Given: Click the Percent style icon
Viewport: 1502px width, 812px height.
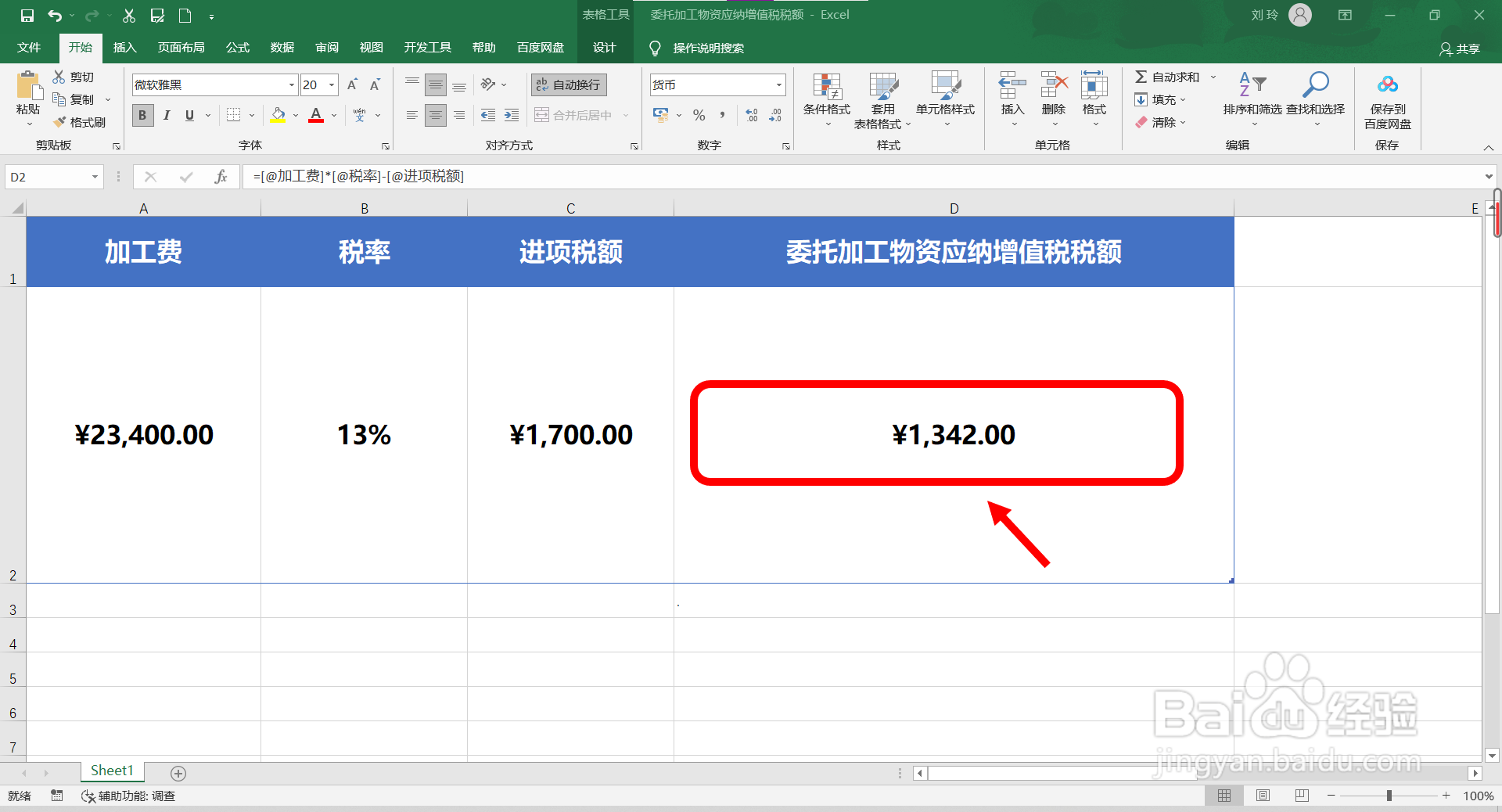Looking at the screenshot, I should click(x=699, y=115).
